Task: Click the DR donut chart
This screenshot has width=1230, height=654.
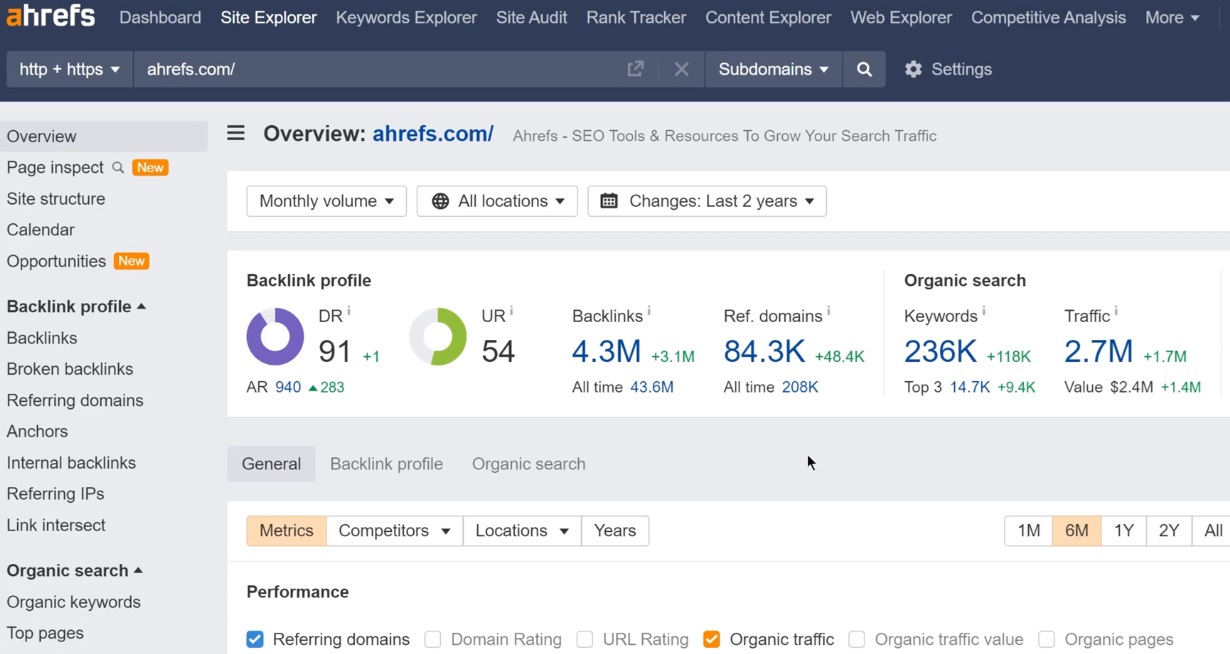Action: pyautogui.click(x=275, y=336)
